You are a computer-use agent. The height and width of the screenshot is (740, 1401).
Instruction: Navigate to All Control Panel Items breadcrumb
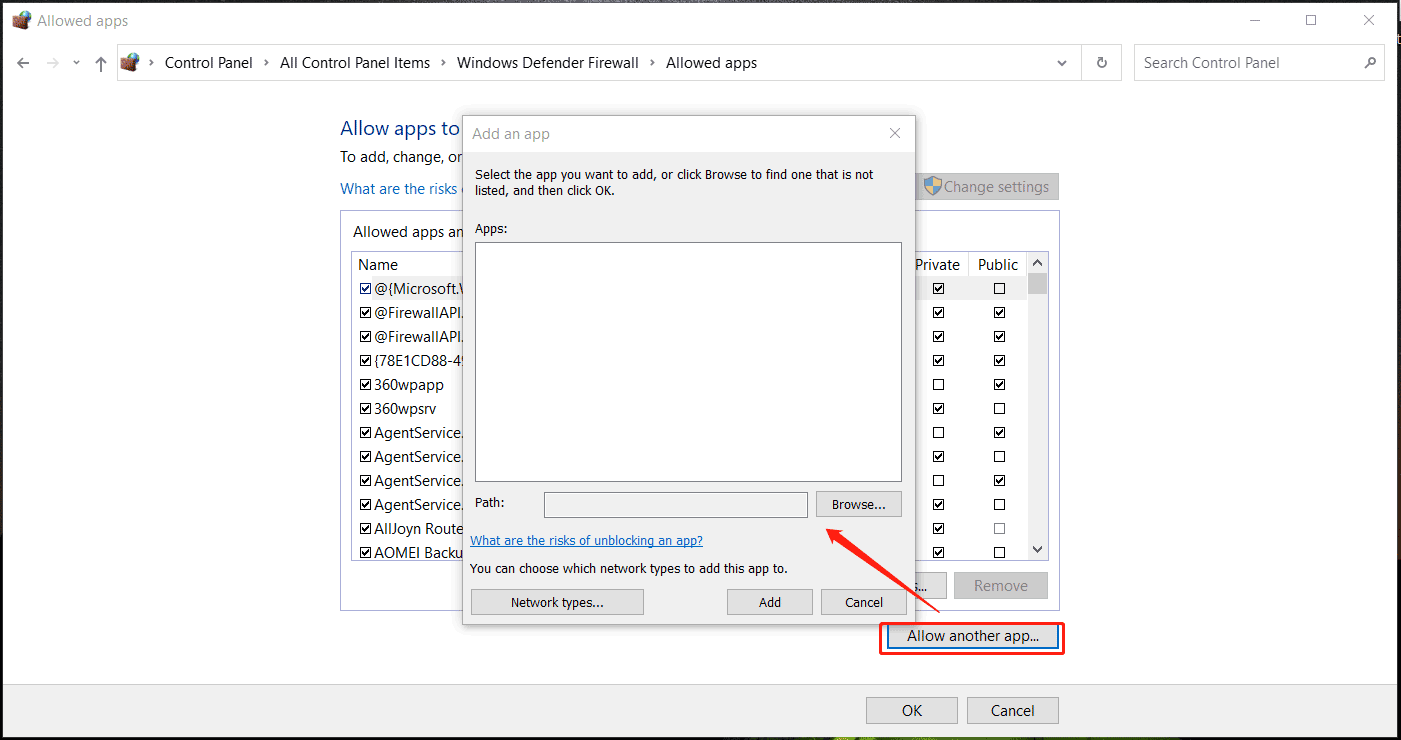(355, 62)
